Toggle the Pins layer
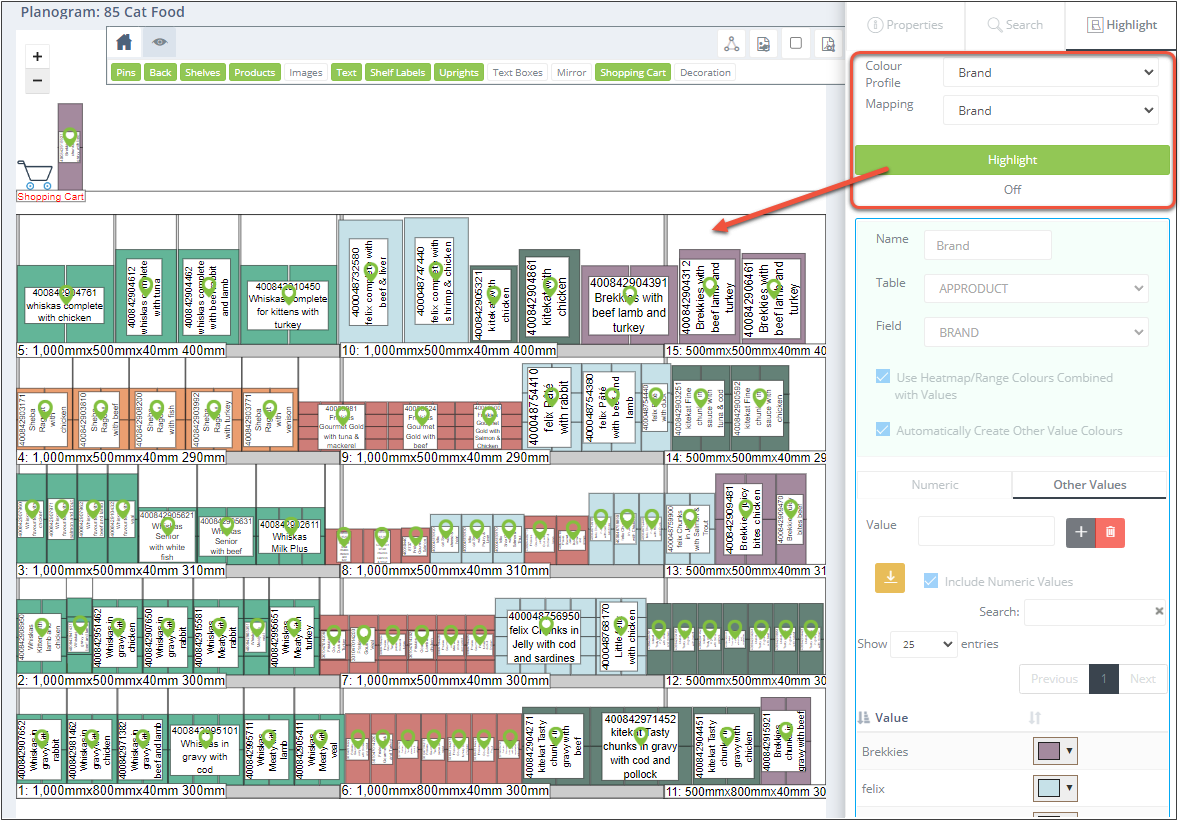The width and height of the screenshot is (1183, 821). (126, 72)
